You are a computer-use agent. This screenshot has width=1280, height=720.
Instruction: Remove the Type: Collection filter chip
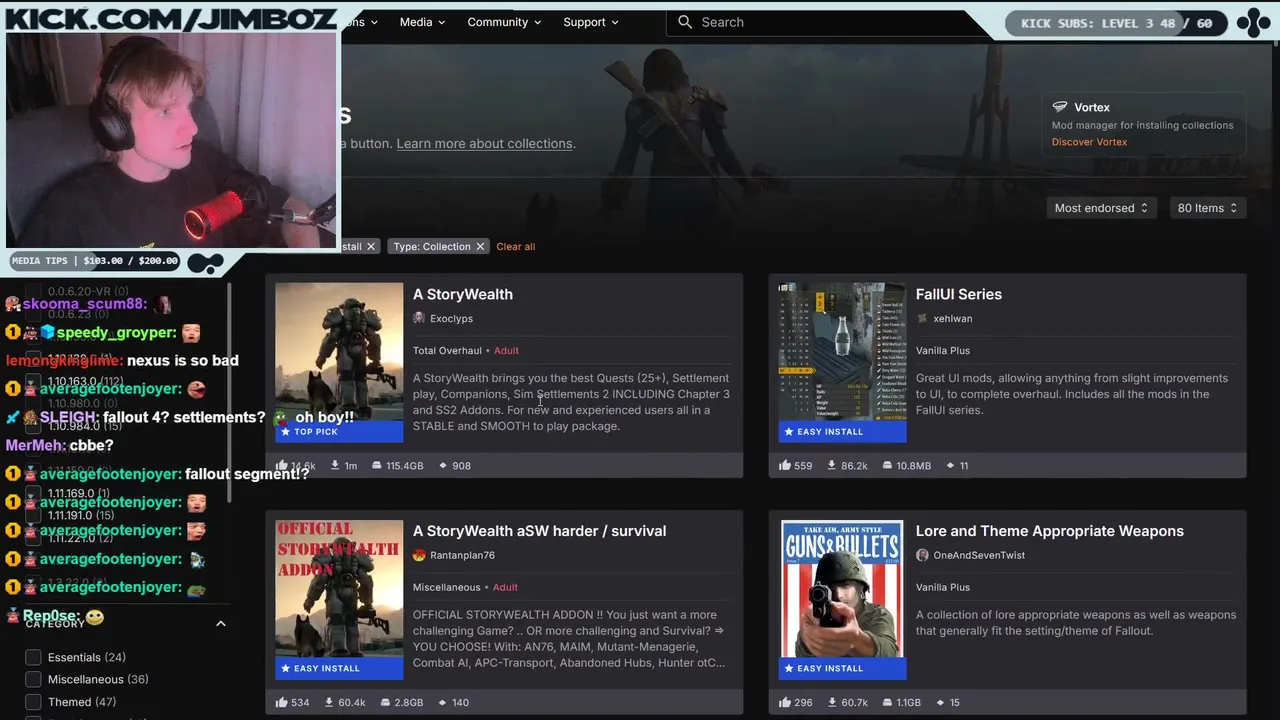(480, 246)
